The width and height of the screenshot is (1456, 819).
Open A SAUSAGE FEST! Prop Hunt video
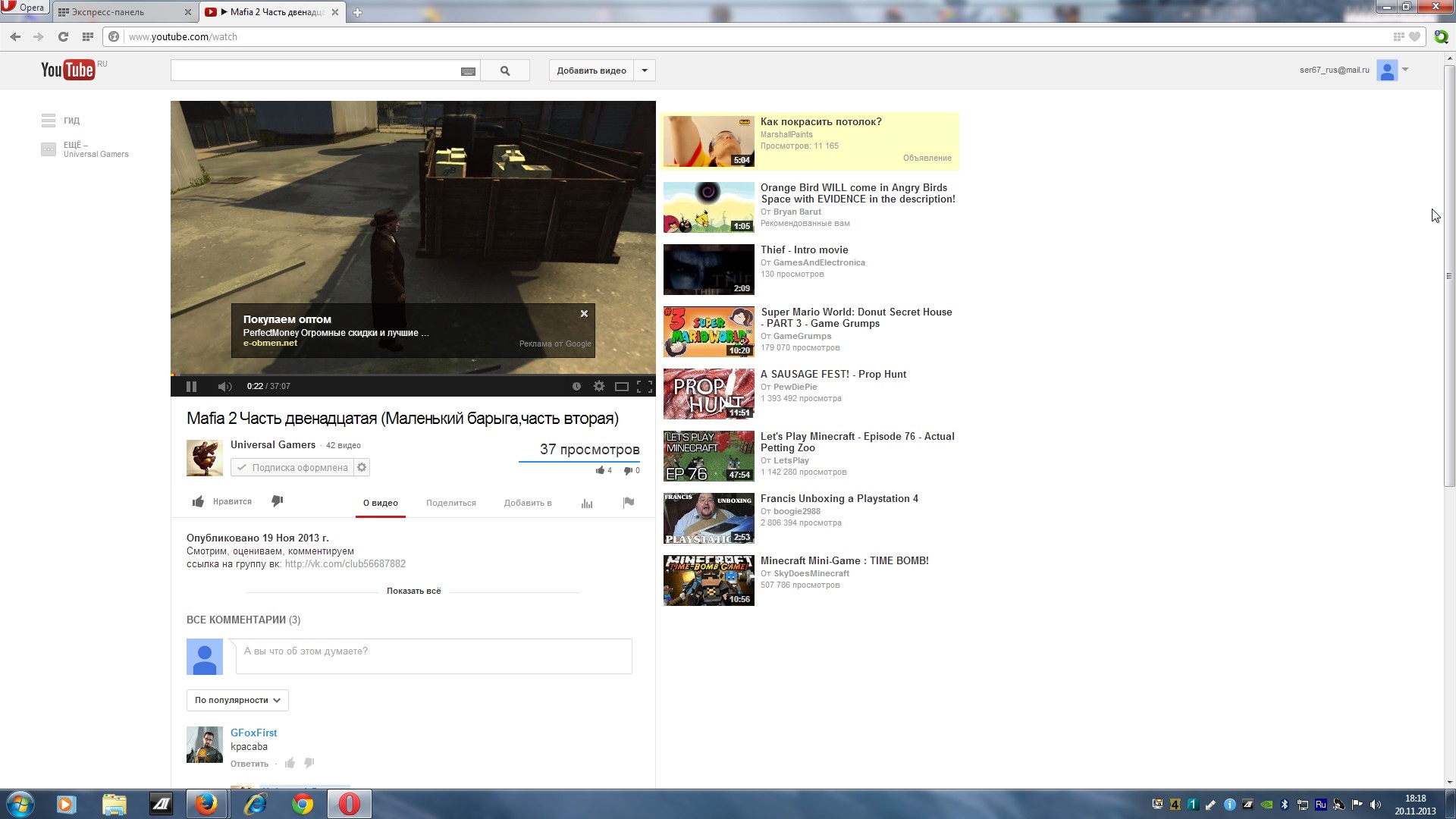833,374
